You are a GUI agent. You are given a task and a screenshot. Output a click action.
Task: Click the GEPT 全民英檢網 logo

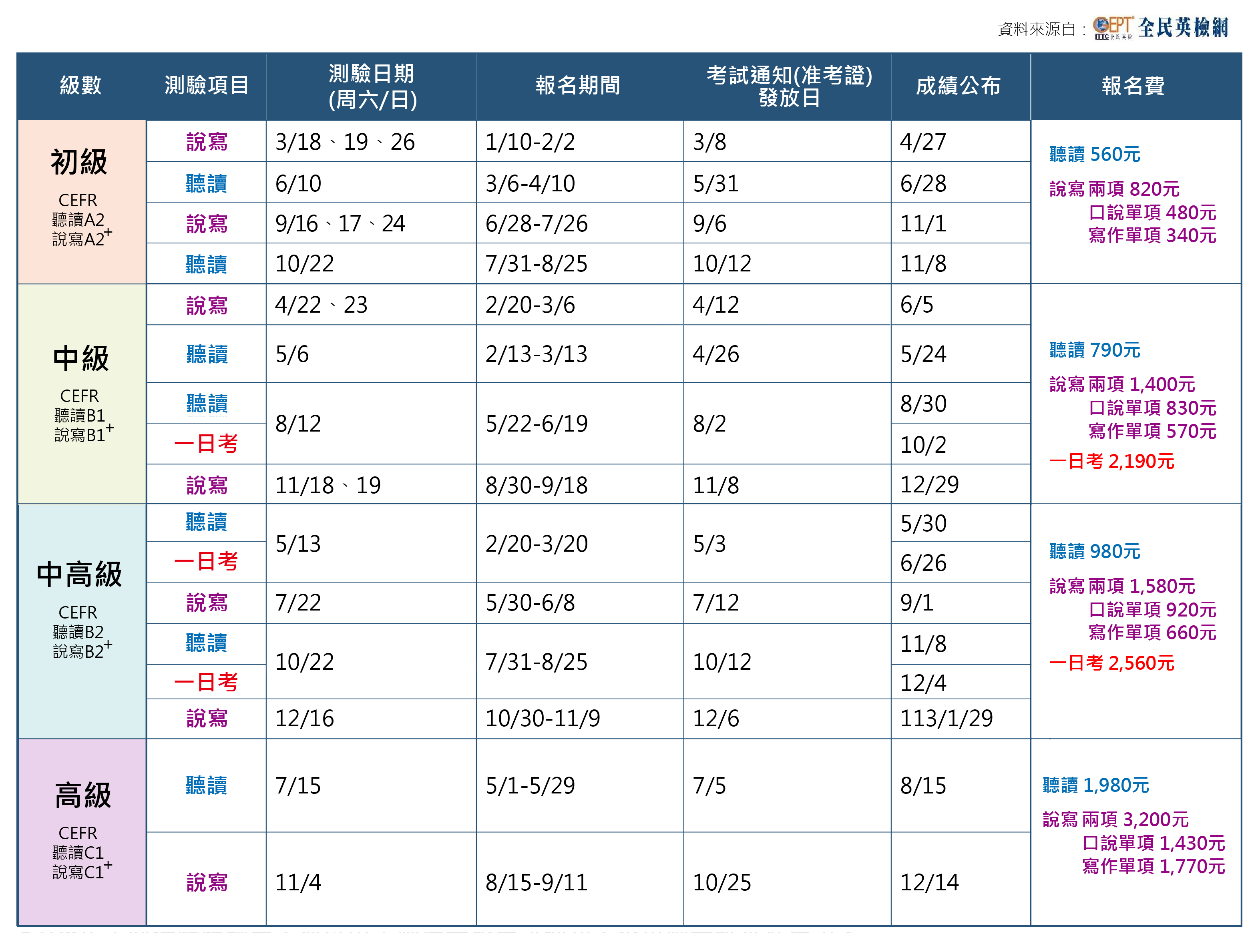click(x=1160, y=27)
